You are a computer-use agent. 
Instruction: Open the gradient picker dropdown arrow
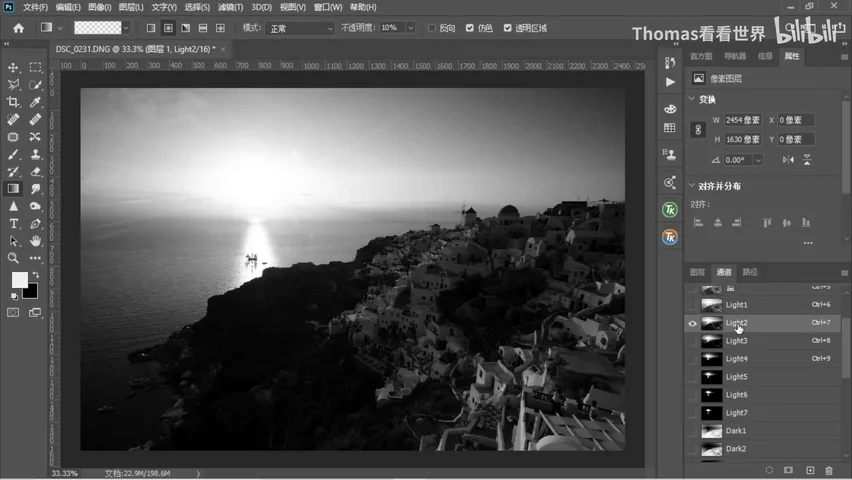pos(126,28)
